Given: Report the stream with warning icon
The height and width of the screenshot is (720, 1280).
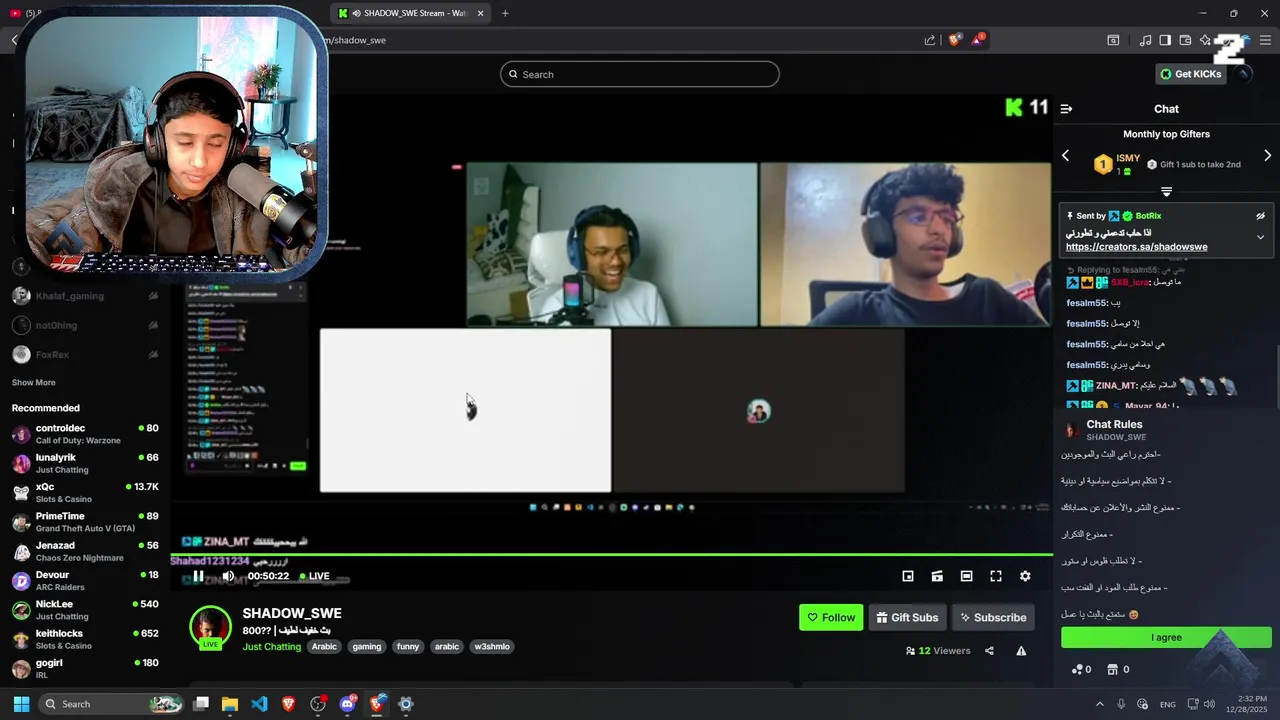Looking at the screenshot, I should click(x=1021, y=651).
